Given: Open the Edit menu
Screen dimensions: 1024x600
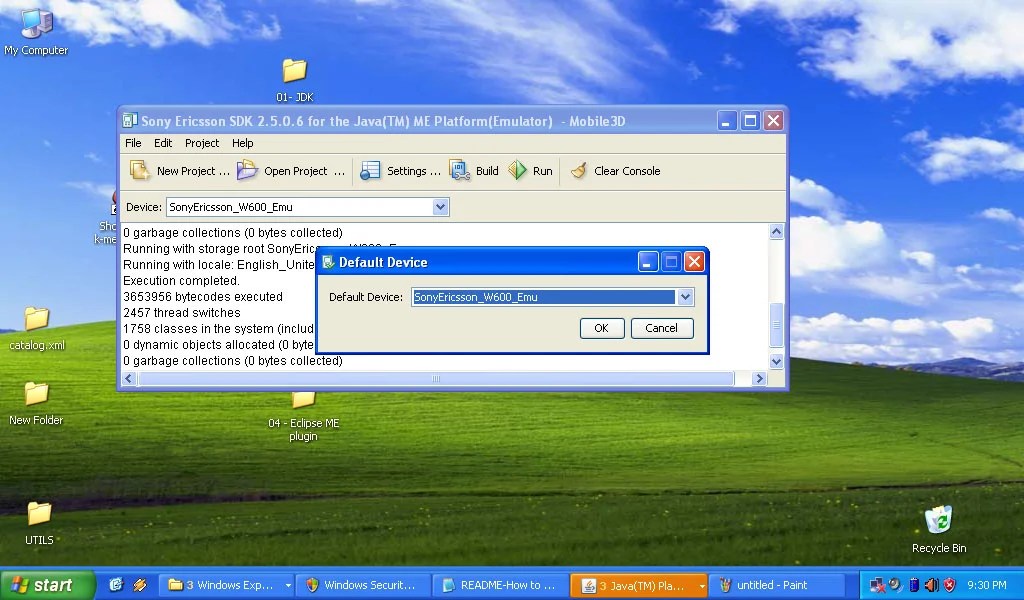Looking at the screenshot, I should click(x=163, y=143).
